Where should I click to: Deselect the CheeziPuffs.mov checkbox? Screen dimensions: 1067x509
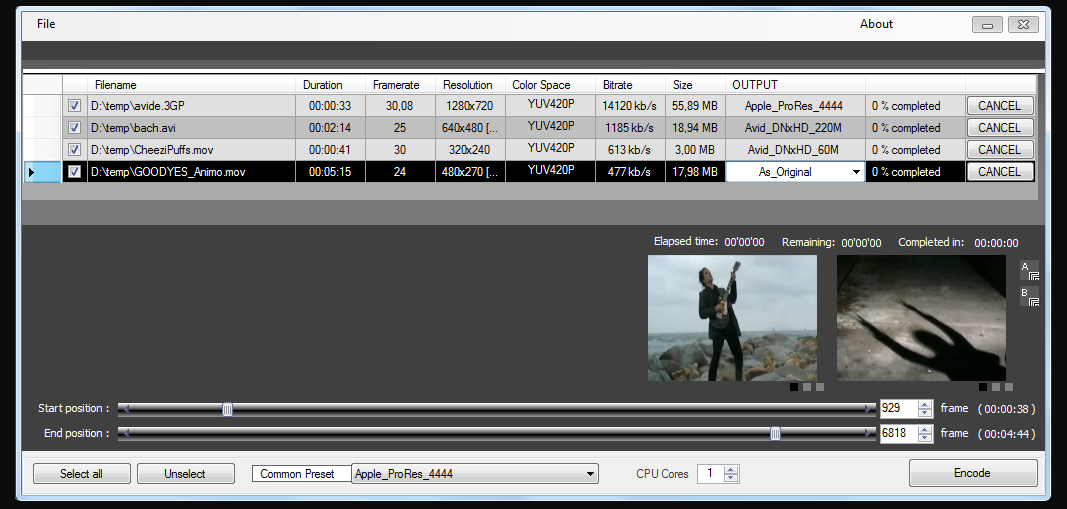coord(74,150)
